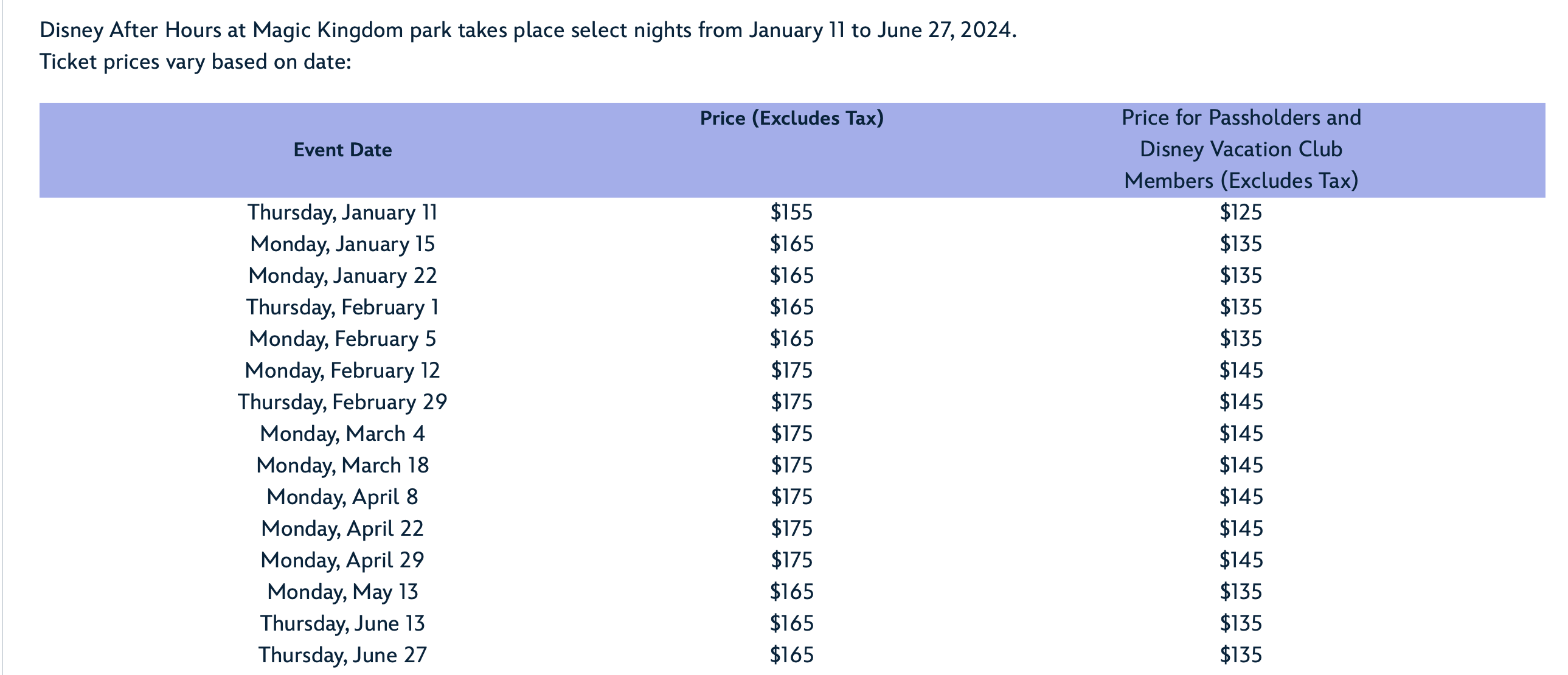Click the Monday, April 29 event date
The image size is (1568, 675).
342,560
